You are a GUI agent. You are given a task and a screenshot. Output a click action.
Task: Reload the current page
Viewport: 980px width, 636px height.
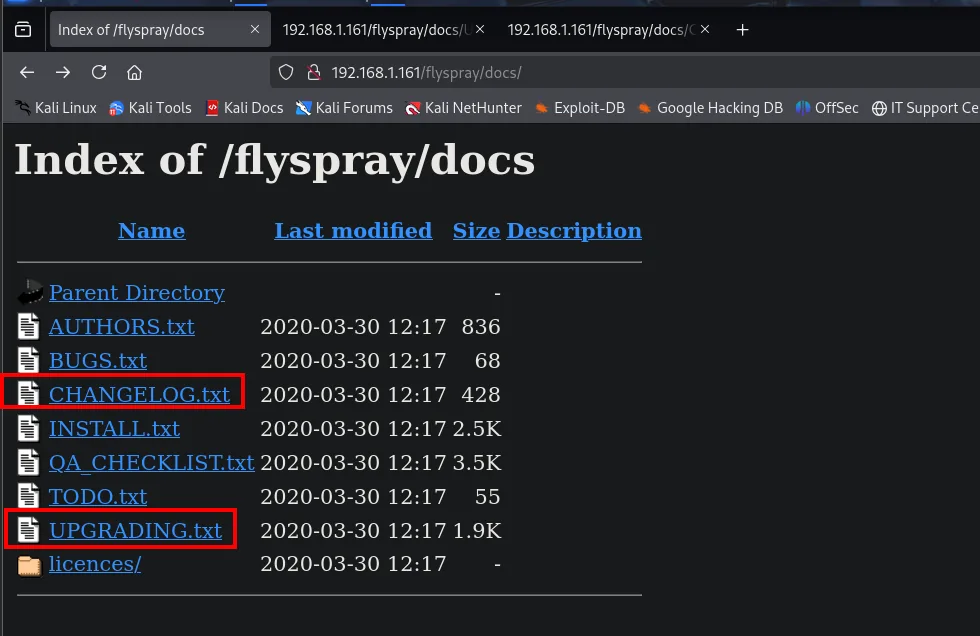[x=99, y=72]
